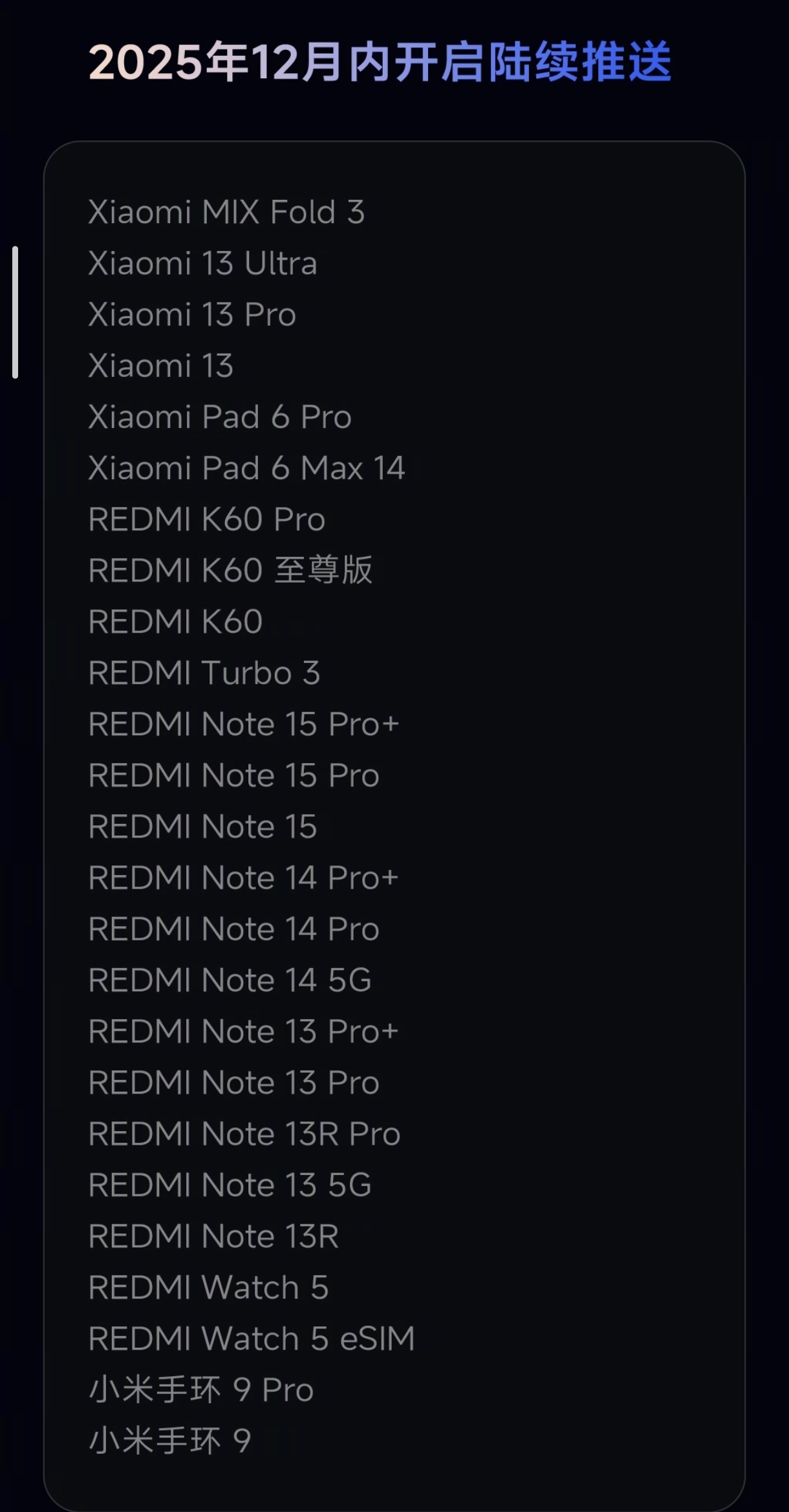This screenshot has height=1512, width=789.
Task: Choose REDMI Turbo 3 entry
Action: click(x=204, y=673)
